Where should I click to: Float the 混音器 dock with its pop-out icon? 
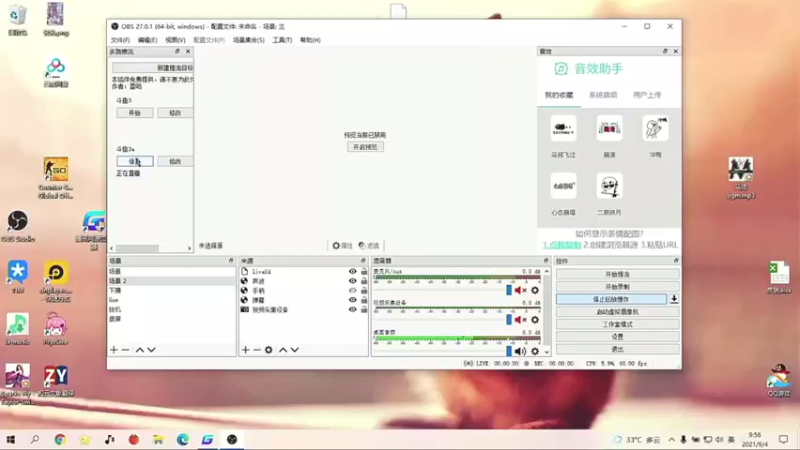pos(545,261)
